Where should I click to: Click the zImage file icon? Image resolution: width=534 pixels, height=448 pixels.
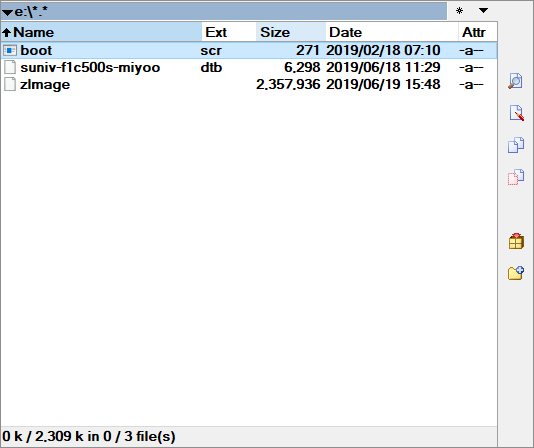tap(10, 84)
